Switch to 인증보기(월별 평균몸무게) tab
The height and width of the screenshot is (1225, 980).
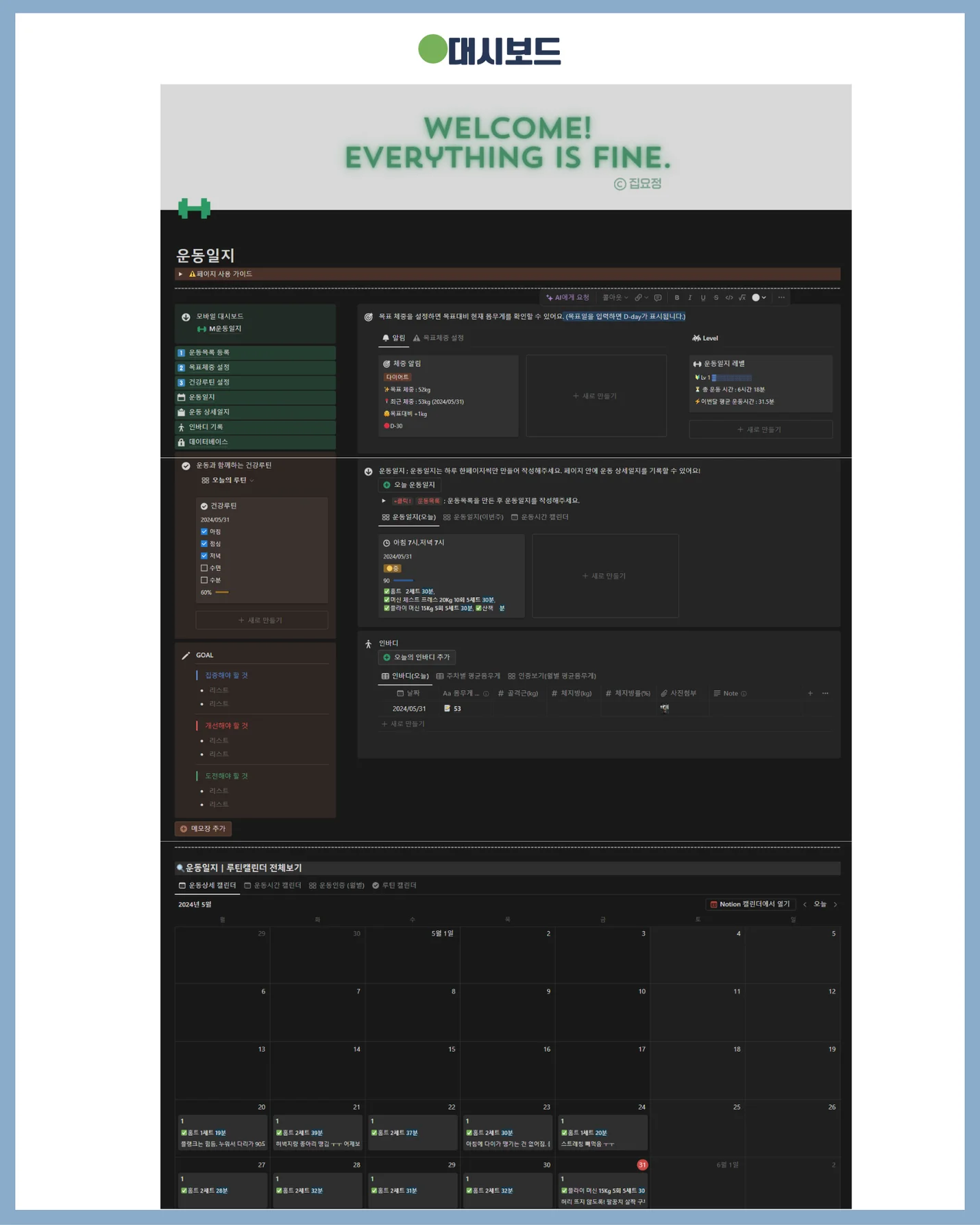tap(552, 676)
